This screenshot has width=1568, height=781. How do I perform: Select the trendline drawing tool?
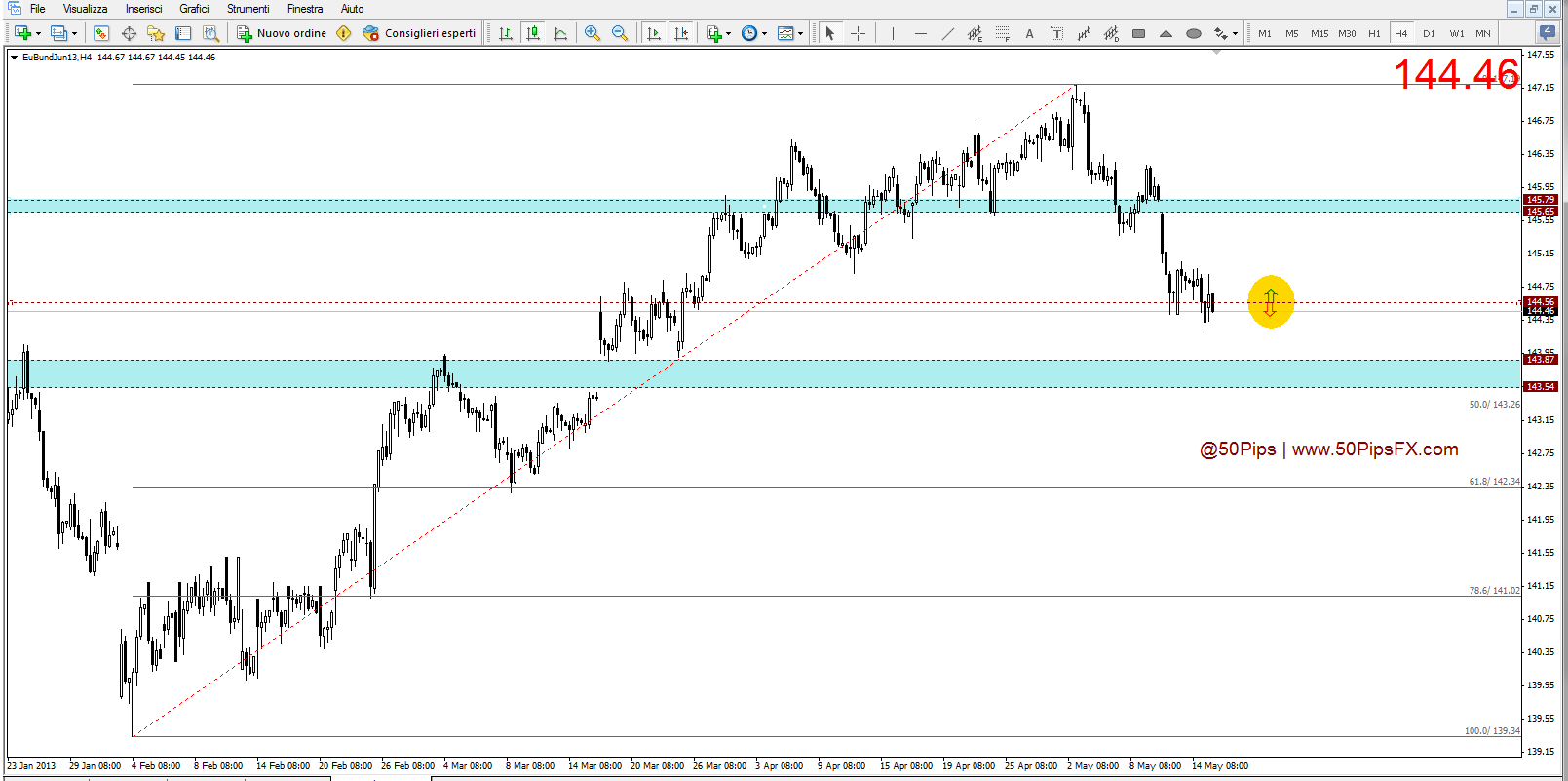[947, 33]
